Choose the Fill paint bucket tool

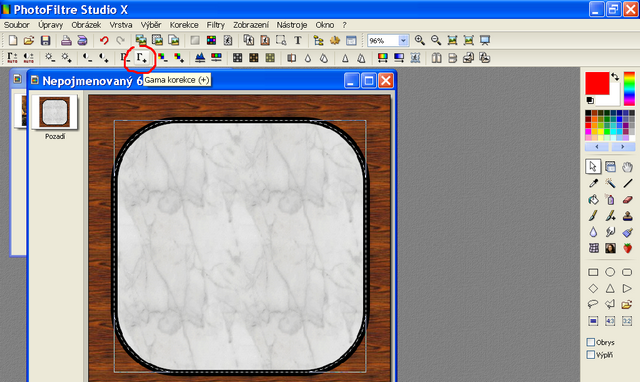593,200
